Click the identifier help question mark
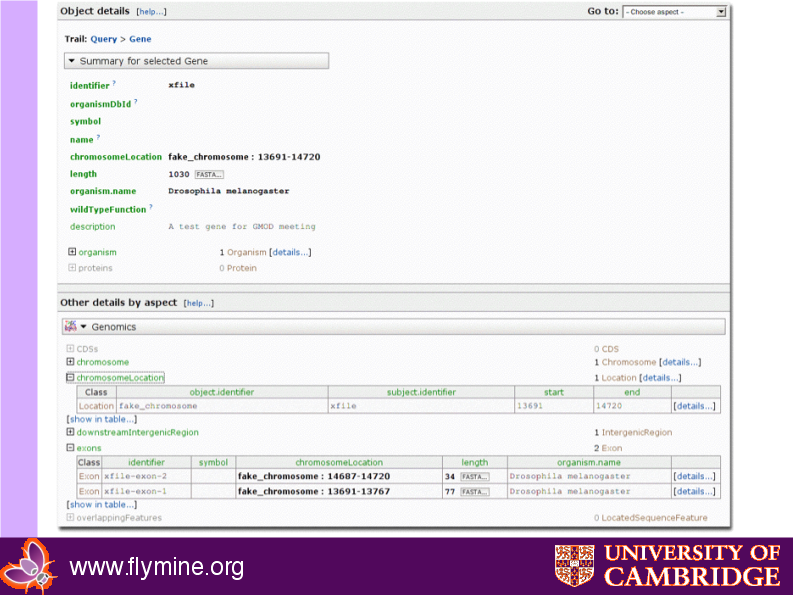Image resolution: width=793 pixels, height=595 pixels. coord(114,83)
